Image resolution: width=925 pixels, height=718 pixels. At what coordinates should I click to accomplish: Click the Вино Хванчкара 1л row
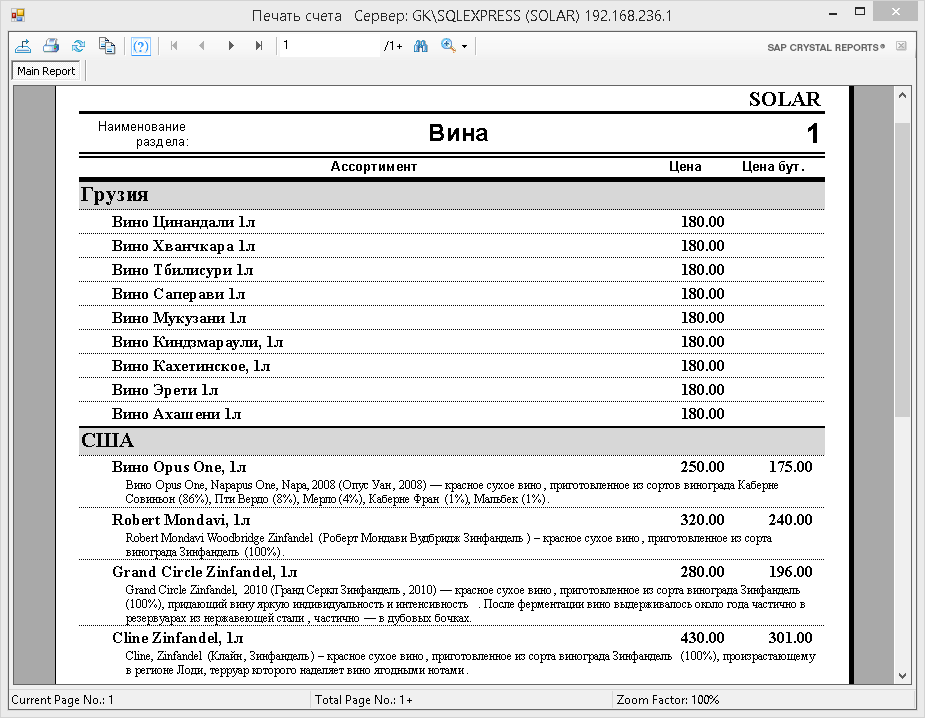point(451,246)
